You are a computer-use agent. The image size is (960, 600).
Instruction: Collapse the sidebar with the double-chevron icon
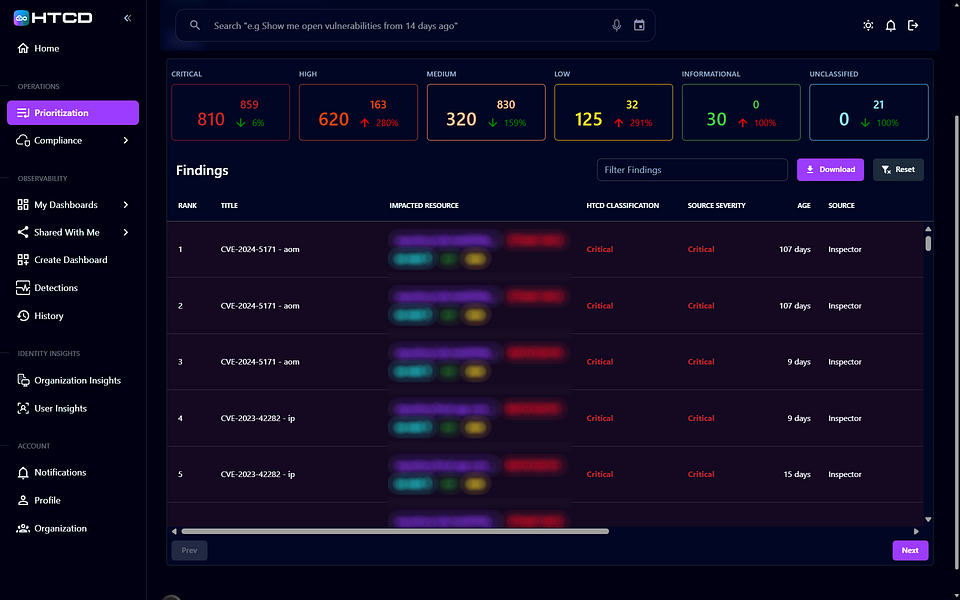pos(127,16)
